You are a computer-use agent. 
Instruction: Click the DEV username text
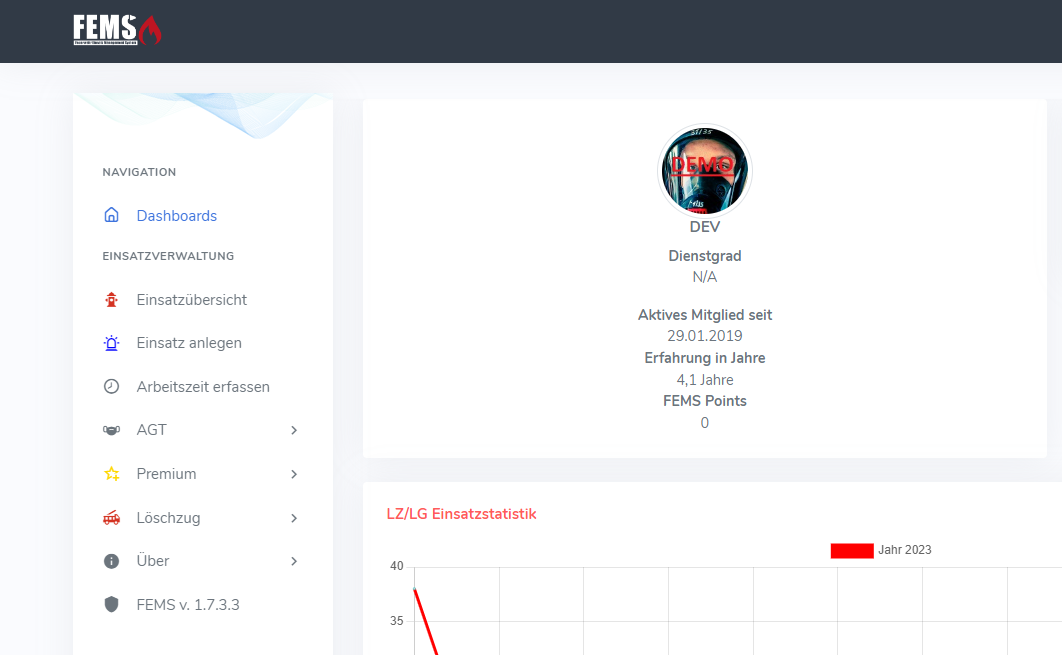point(704,227)
